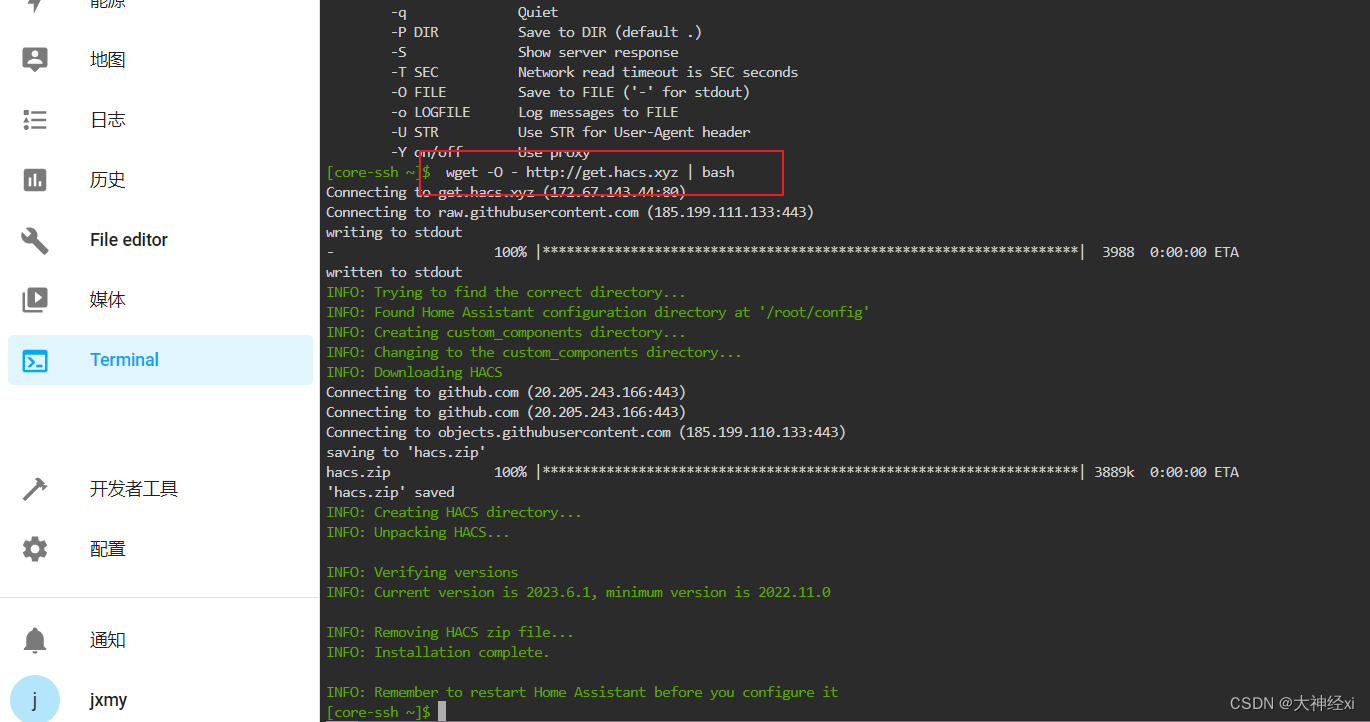The image size is (1370, 722).
Task: Click 'Connecting to raw.githubusercontent.com' line
Action: (570, 212)
